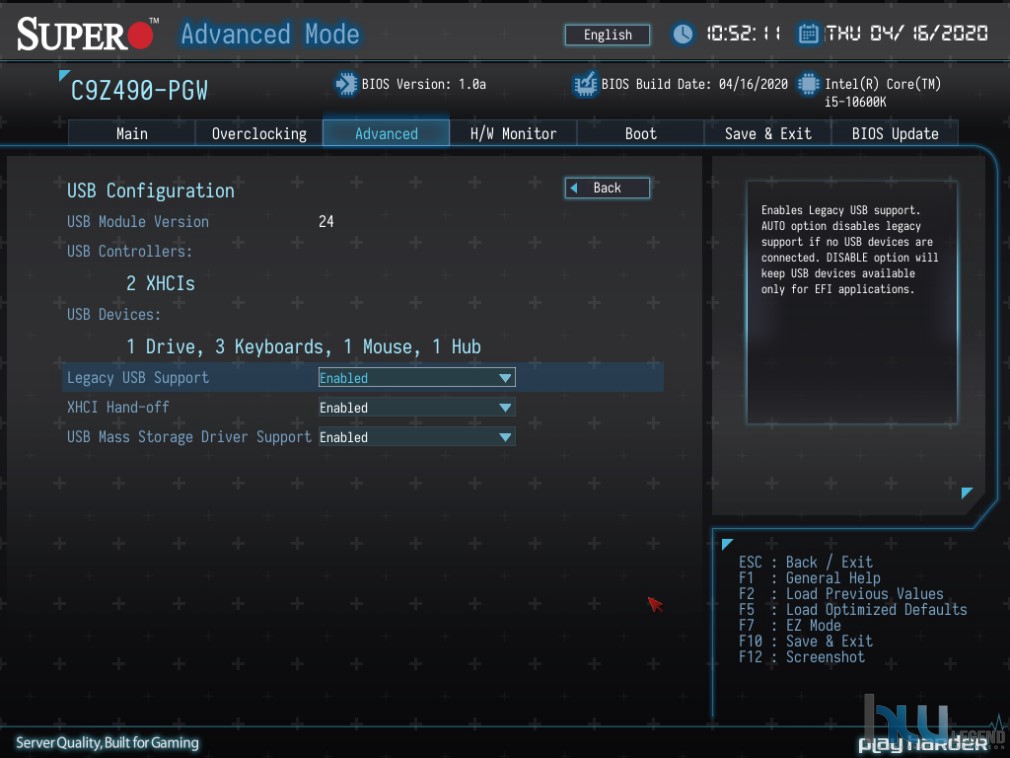Click the BIOS Version 1.0a text
The image size is (1010, 758).
pyautogui.click(x=424, y=84)
